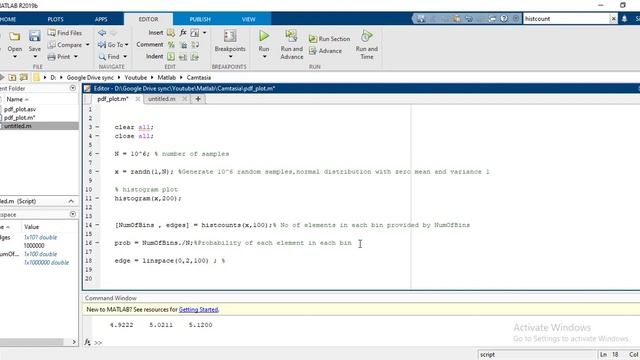Click the Compare button

pyautogui.click(x=64, y=44)
